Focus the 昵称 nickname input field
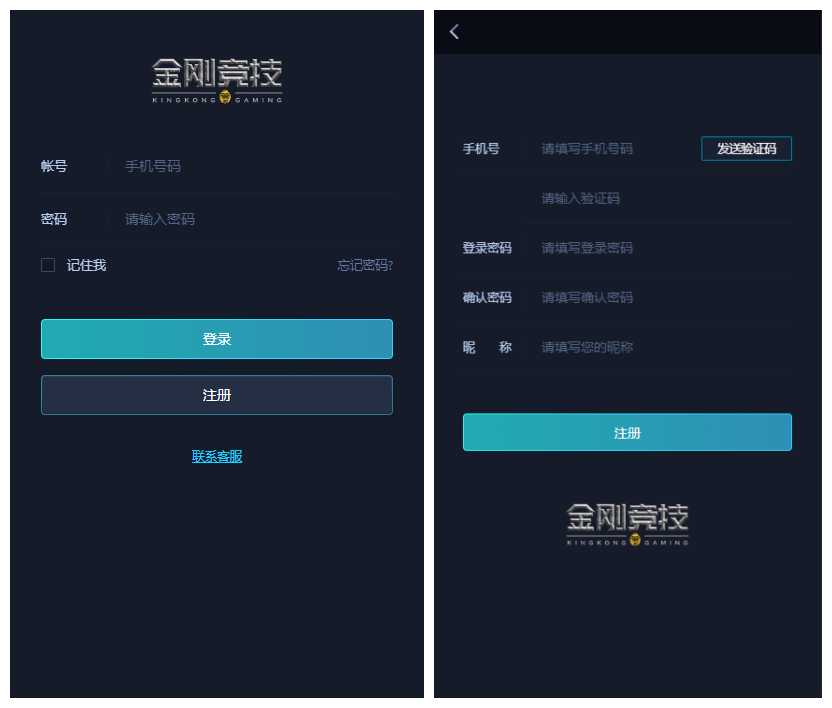The width and height of the screenshot is (832, 708). pyautogui.click(x=663, y=347)
